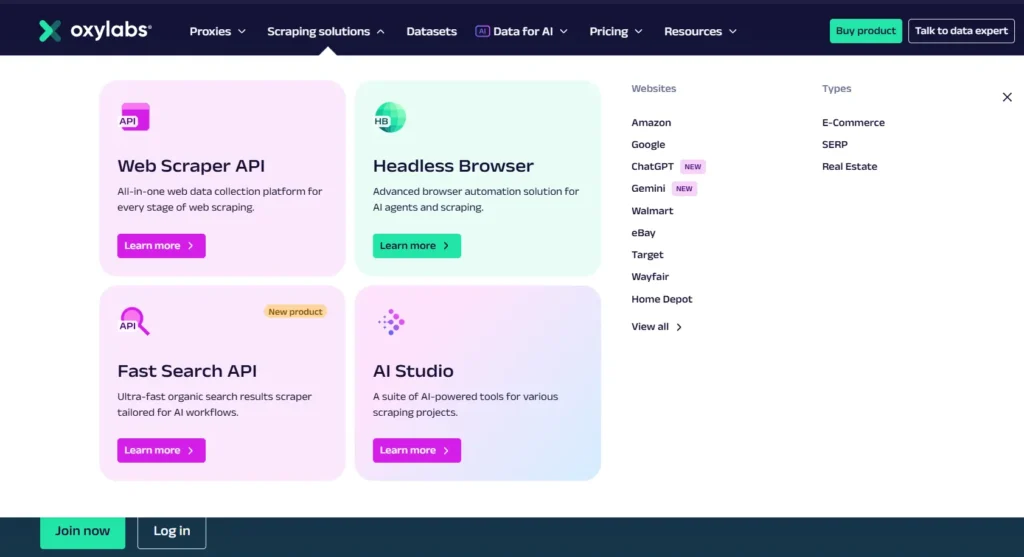Click the Oxylabs logo
Image resolution: width=1024 pixels, height=557 pixels.
[x=95, y=31]
